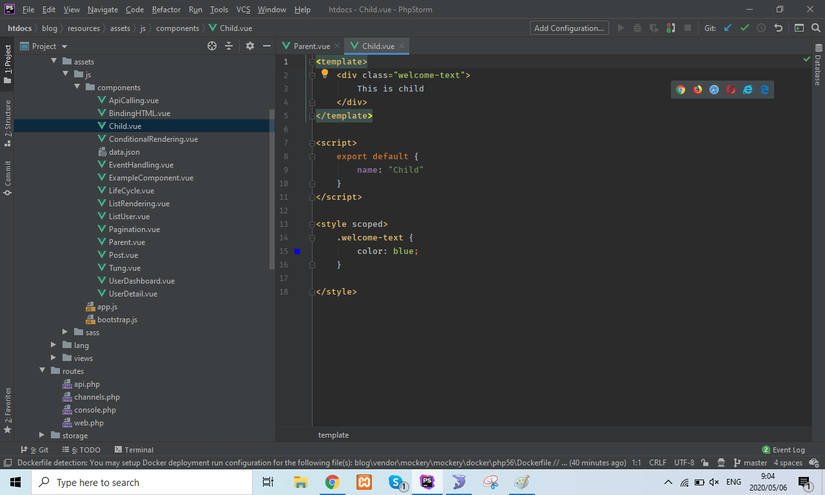The width and height of the screenshot is (825, 495).
Task: Open the Terminal tool window
Action: (134, 450)
